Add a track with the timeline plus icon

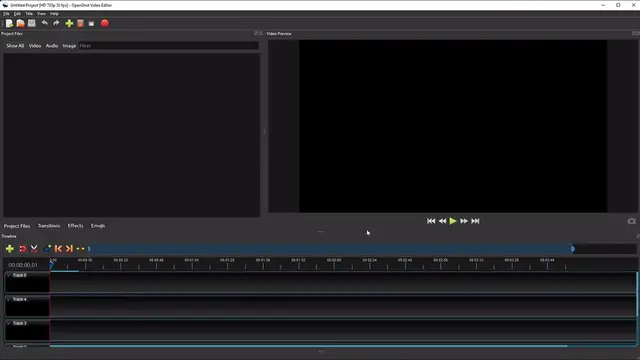tap(10, 249)
